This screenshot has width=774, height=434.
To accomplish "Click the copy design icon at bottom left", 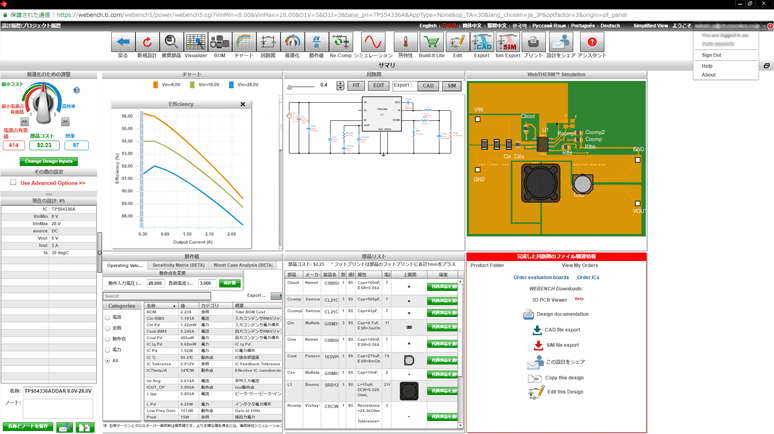I will pyautogui.click(x=84, y=427).
